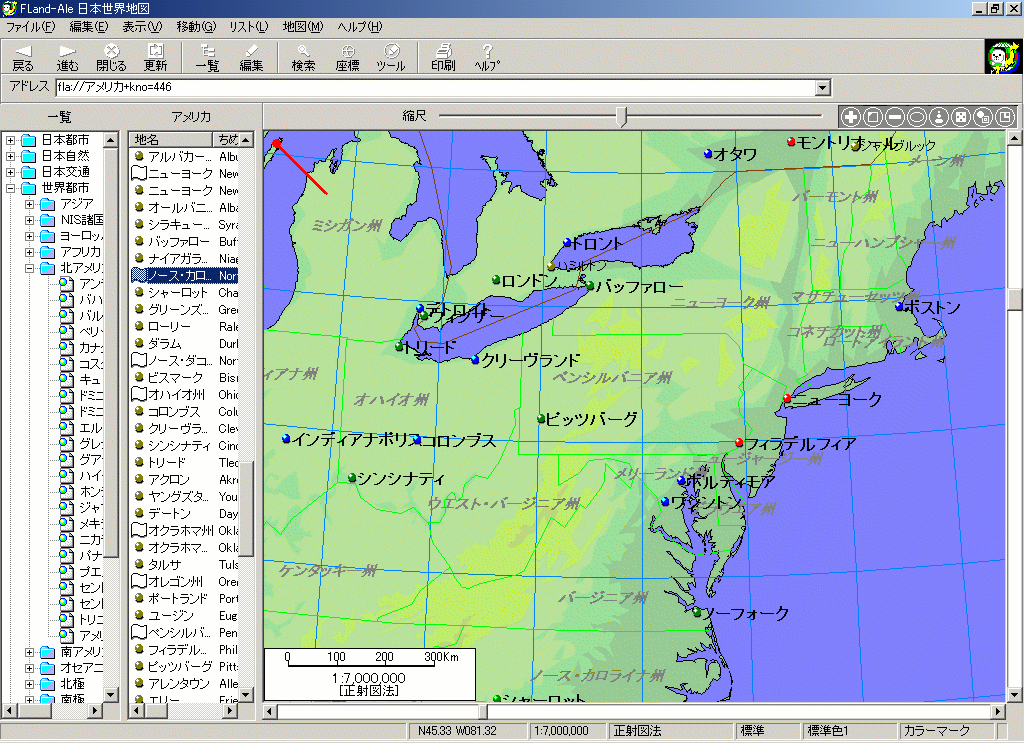The image size is (1024, 743).
Task: Click the ellipse circle map button
Action: coord(917,117)
